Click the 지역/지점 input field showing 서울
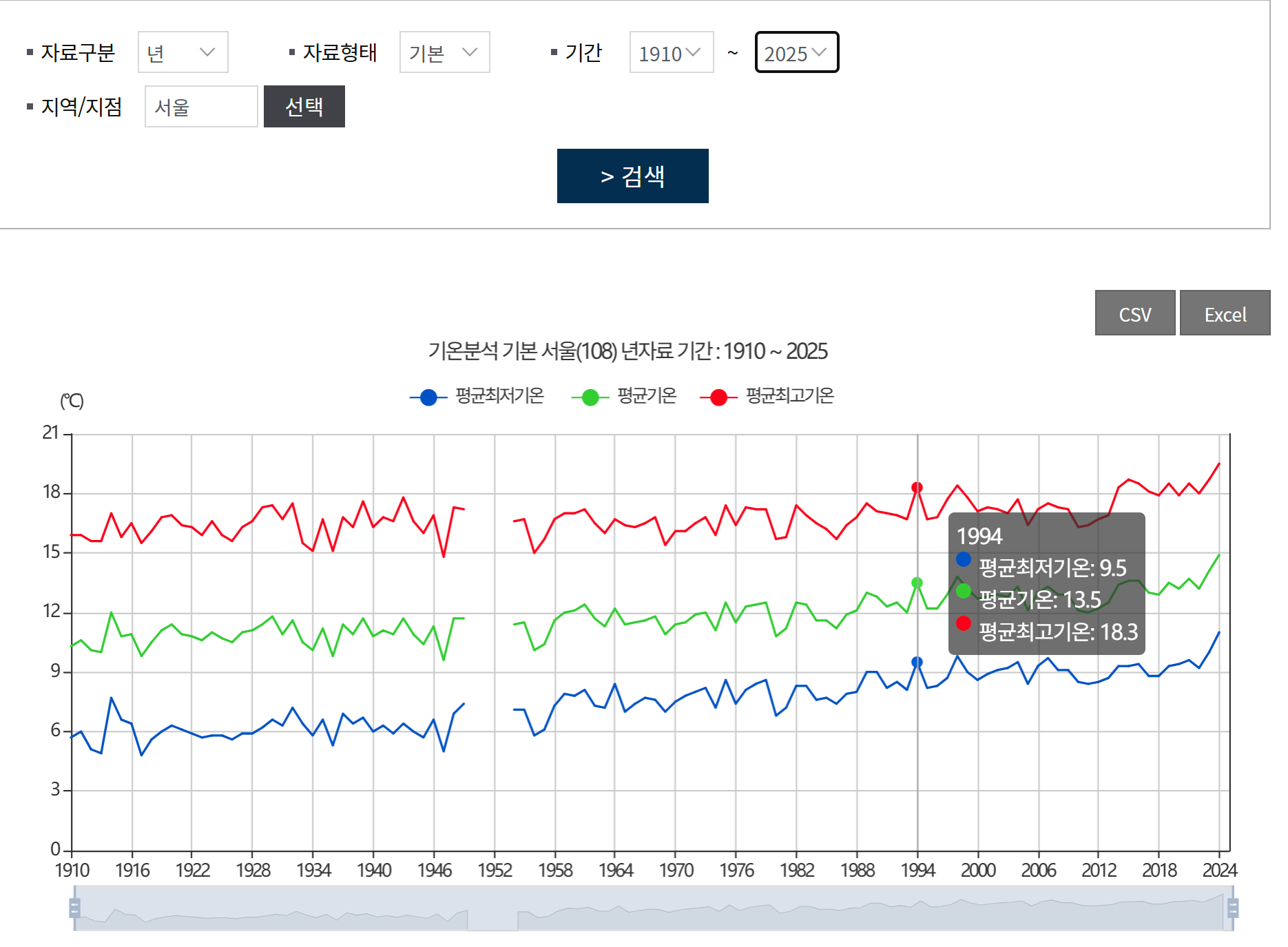 tap(201, 107)
